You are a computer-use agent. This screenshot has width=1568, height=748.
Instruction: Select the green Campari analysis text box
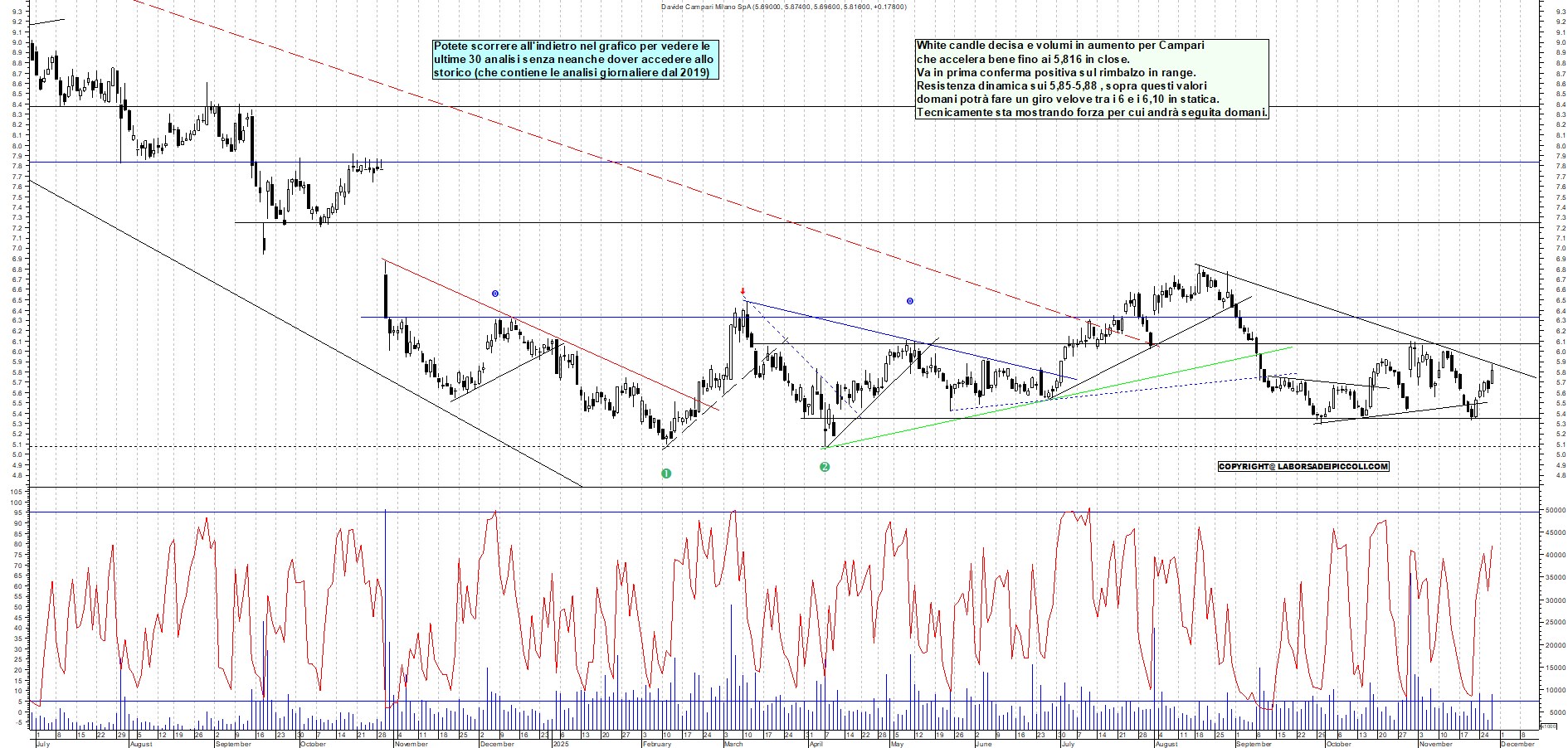[x=1091, y=79]
